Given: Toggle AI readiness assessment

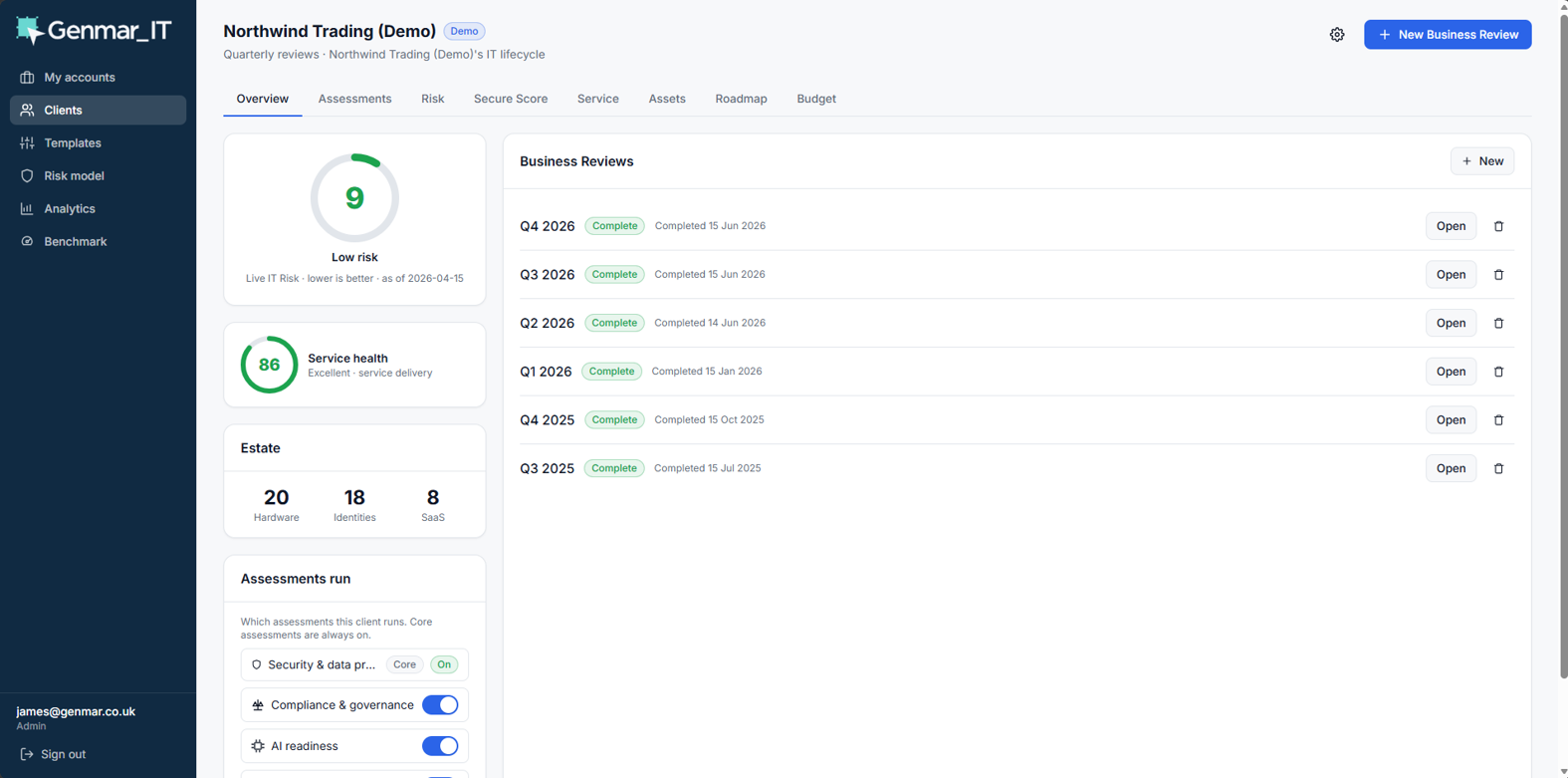Looking at the screenshot, I should (440, 746).
